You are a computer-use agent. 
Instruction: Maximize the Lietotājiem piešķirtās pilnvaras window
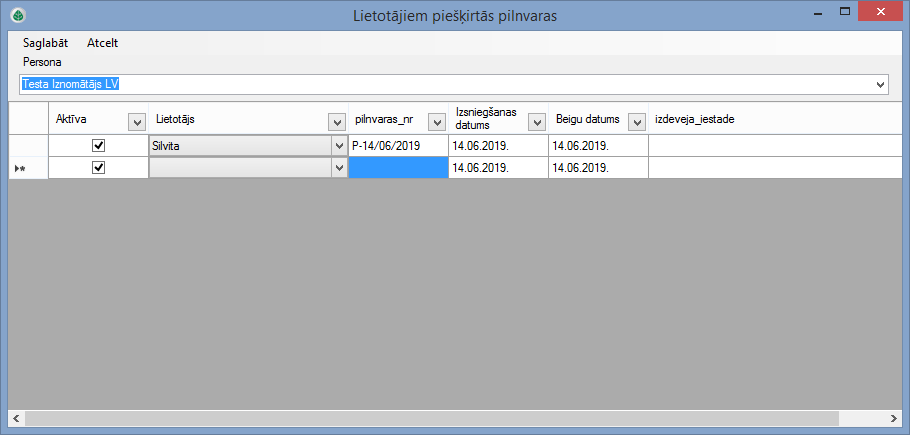(845, 12)
